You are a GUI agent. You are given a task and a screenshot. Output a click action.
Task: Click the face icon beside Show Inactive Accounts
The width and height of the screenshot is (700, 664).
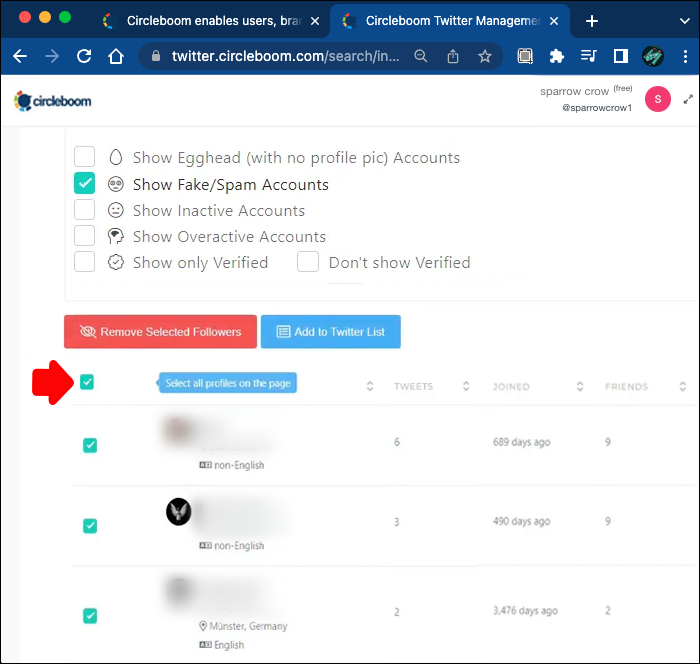click(x=116, y=210)
